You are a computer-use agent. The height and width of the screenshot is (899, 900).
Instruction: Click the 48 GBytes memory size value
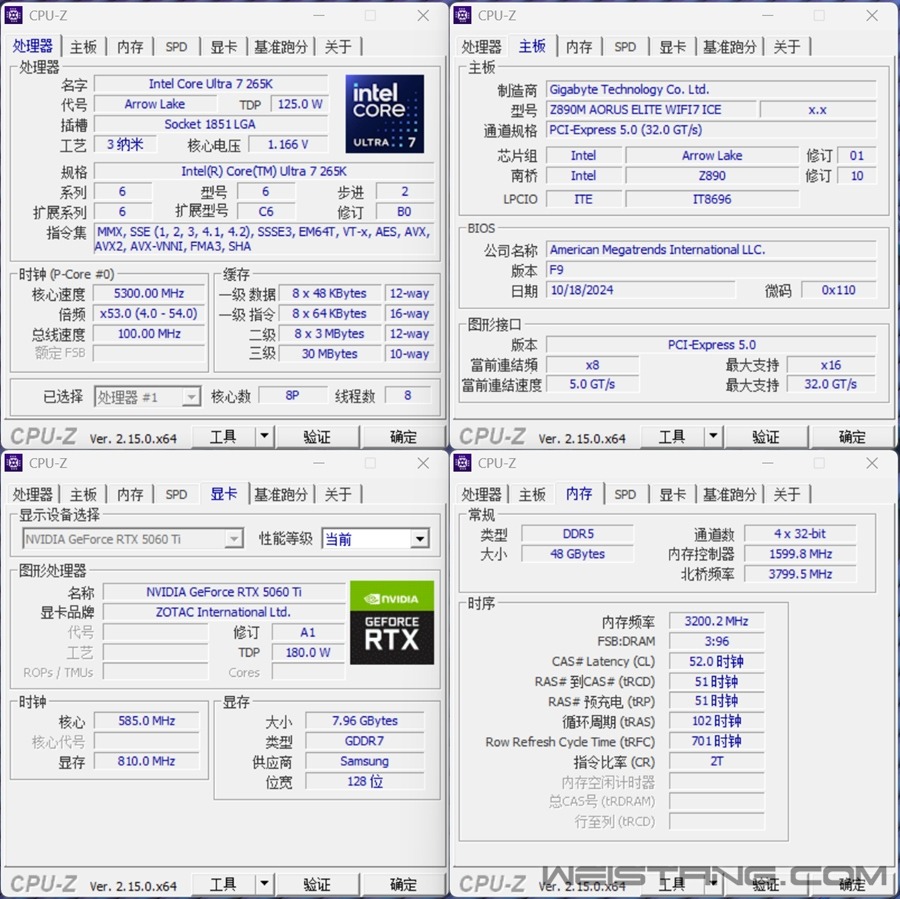(x=578, y=553)
